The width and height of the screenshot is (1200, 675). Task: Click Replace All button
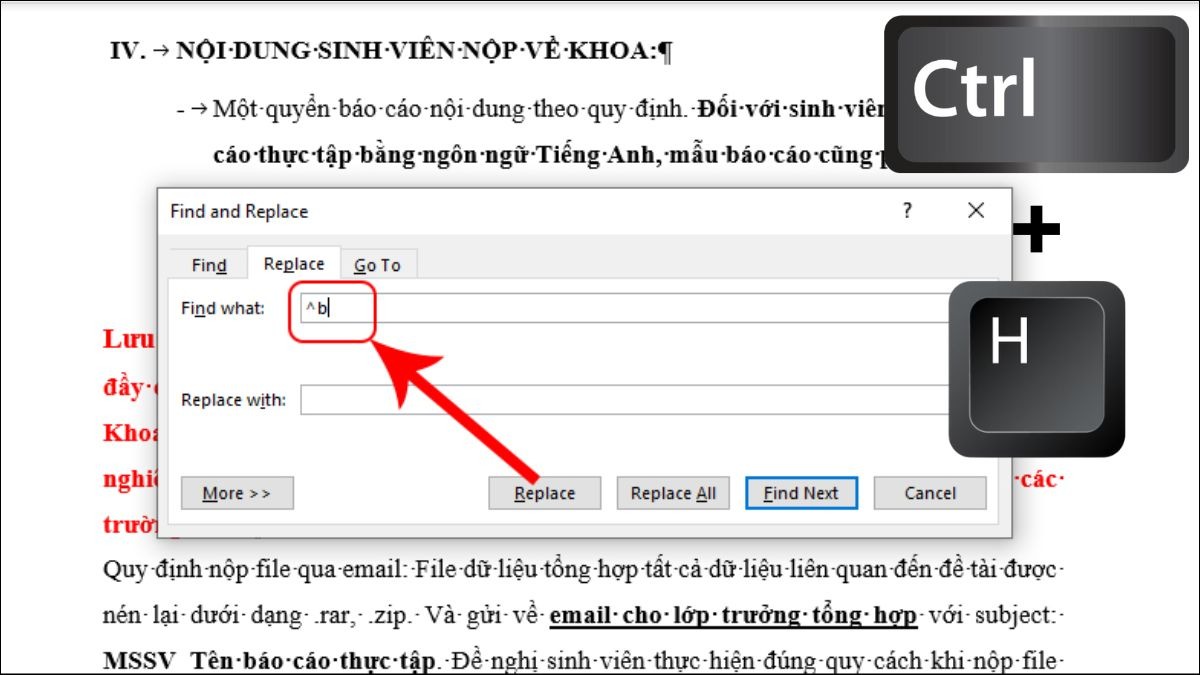[x=673, y=493]
